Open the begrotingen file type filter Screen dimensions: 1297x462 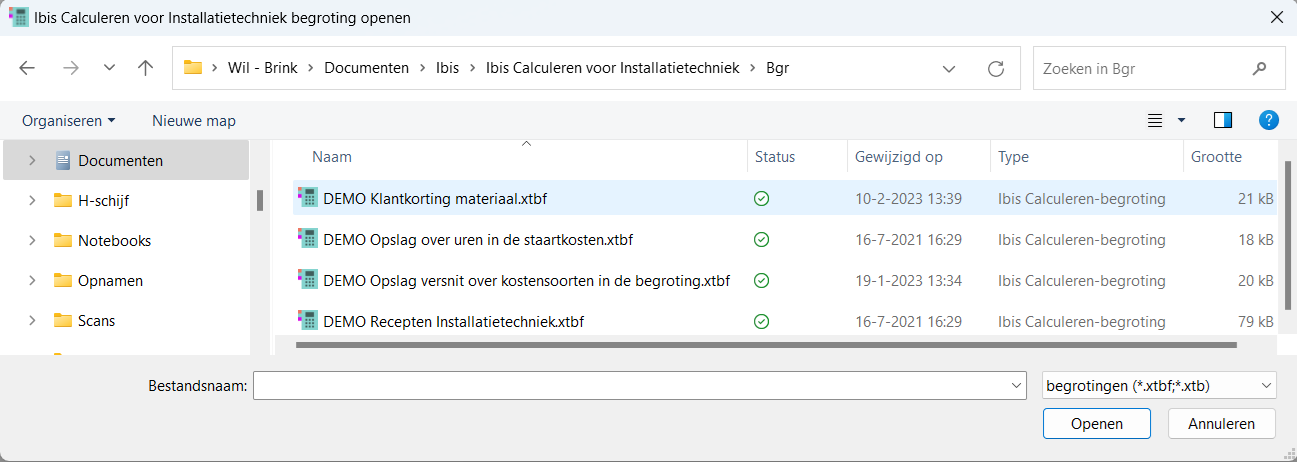click(1159, 385)
